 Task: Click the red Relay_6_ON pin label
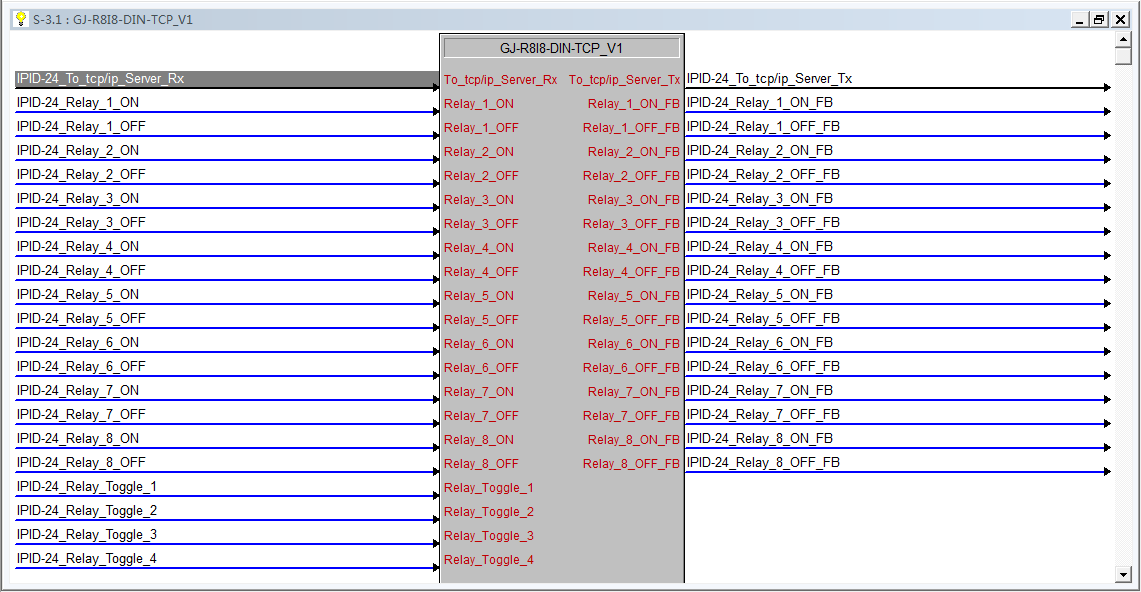point(479,344)
